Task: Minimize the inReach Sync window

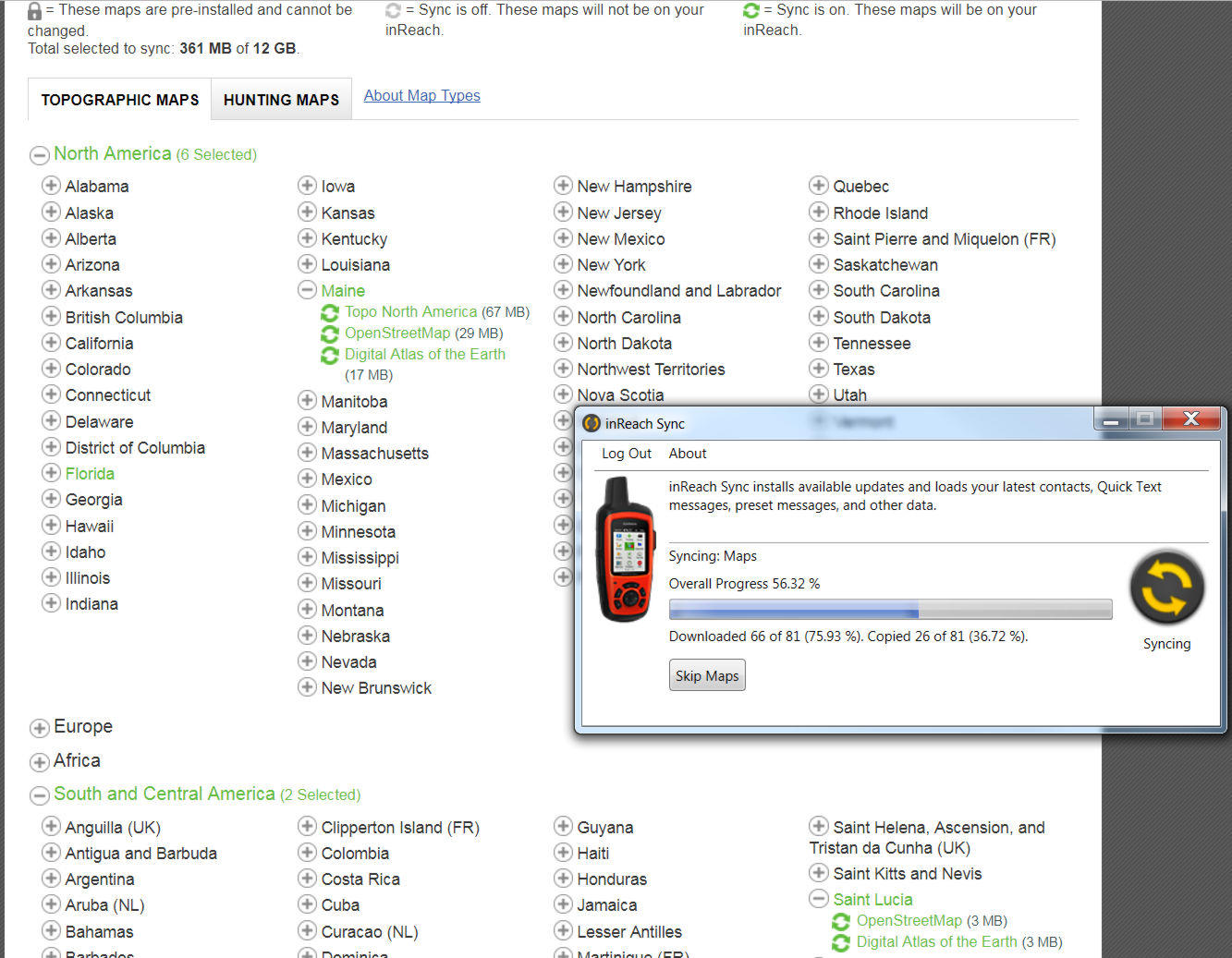Action: coord(1111,419)
